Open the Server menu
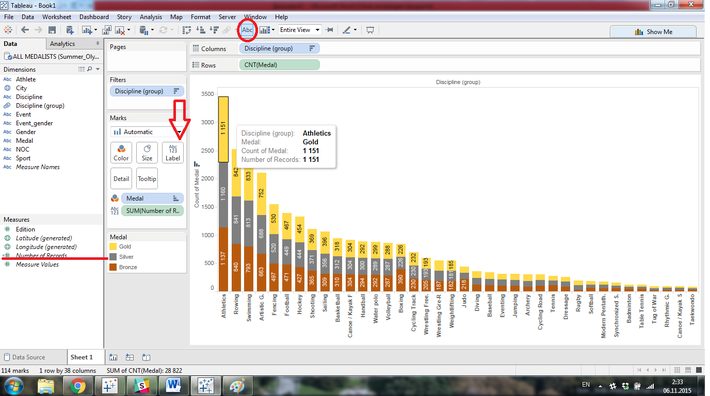The height and width of the screenshot is (396, 710). tap(227, 17)
